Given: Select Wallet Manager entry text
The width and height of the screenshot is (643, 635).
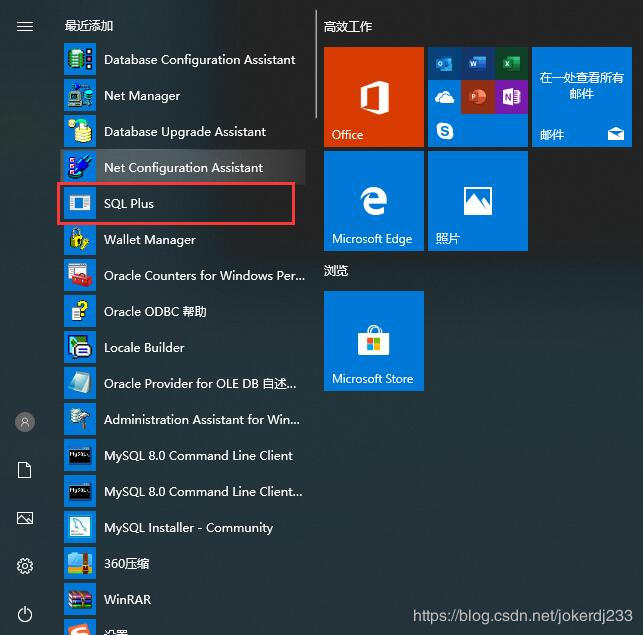Looking at the screenshot, I should coord(150,240).
